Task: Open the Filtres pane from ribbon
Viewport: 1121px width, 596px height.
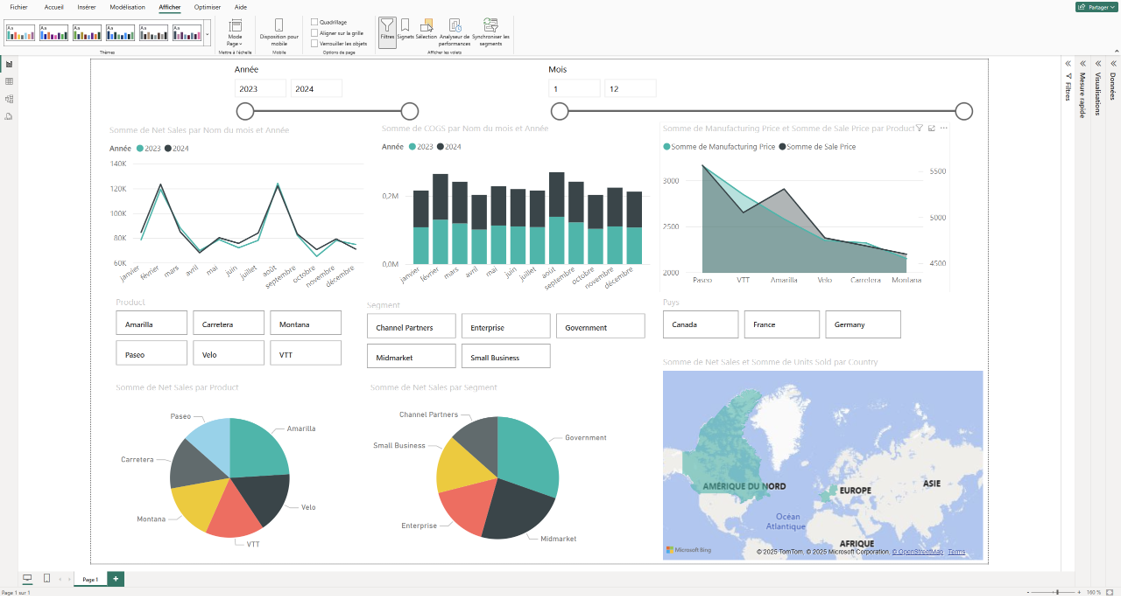Action: point(387,30)
